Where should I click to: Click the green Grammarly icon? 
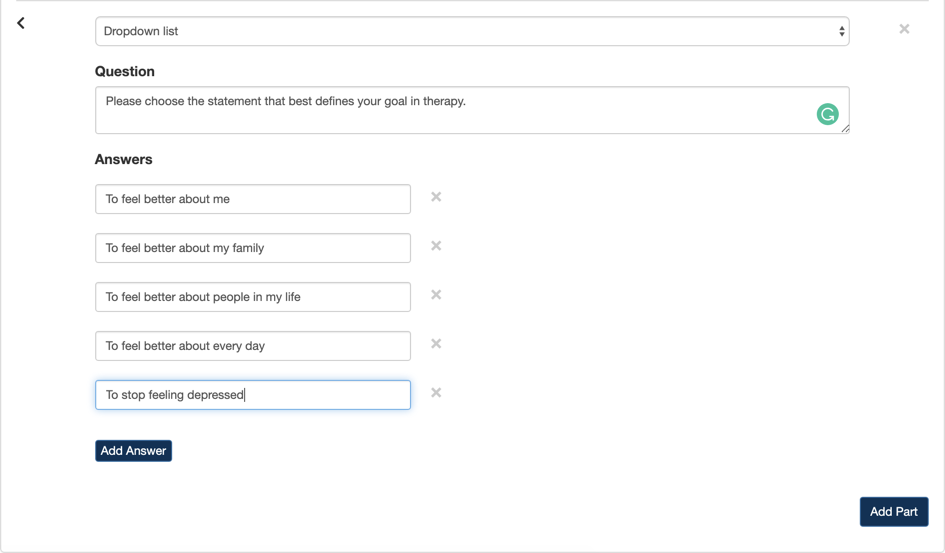[827, 114]
